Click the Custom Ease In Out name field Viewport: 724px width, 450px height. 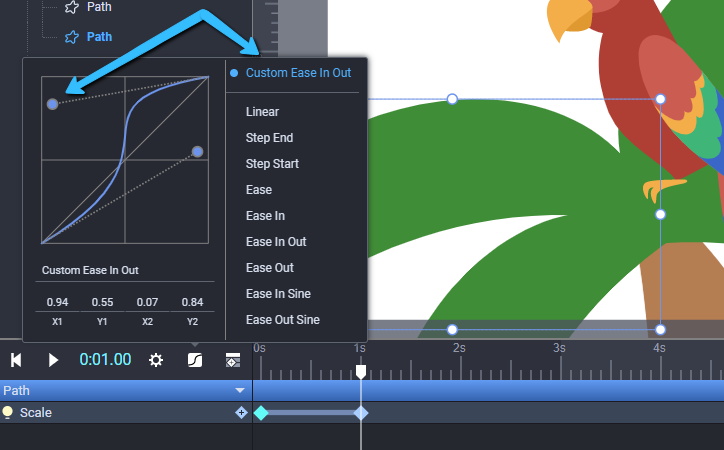tap(125, 270)
